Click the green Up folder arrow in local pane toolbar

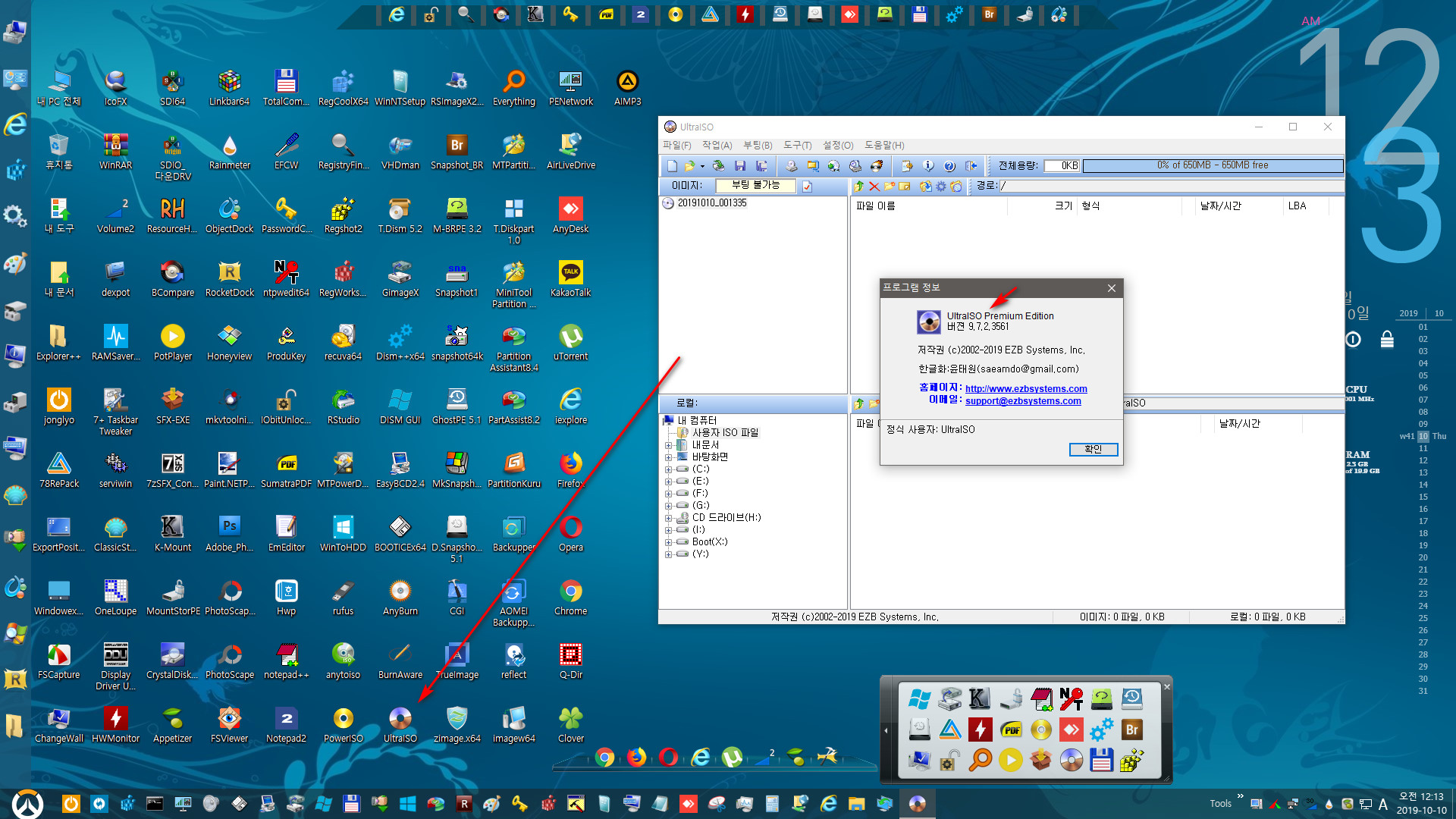pos(858,403)
